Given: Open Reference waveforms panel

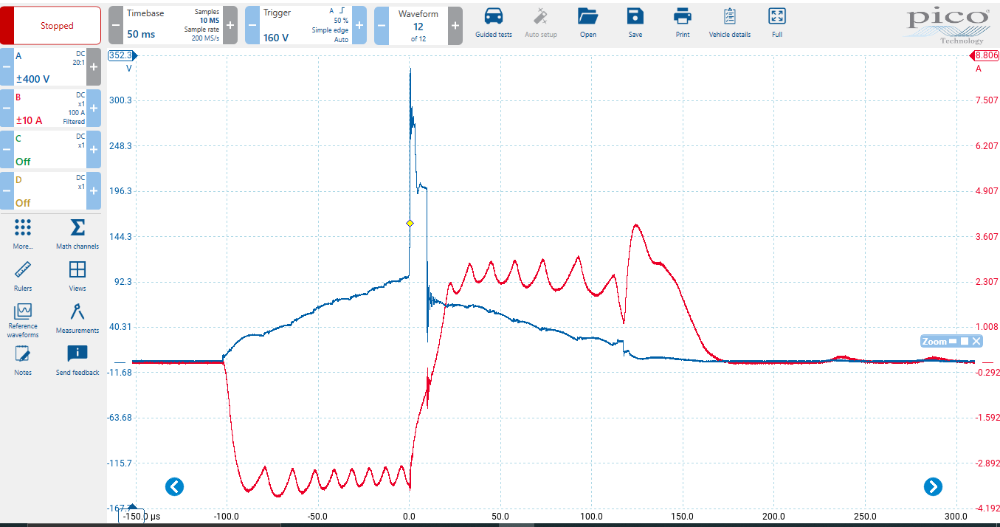Looking at the screenshot, I should tap(23, 312).
